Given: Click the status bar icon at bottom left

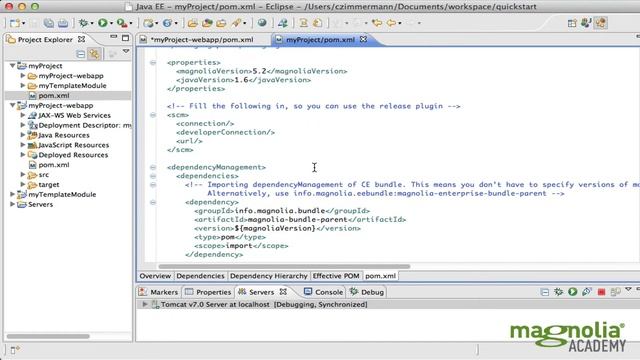Looking at the screenshot, I should (x=15, y=350).
